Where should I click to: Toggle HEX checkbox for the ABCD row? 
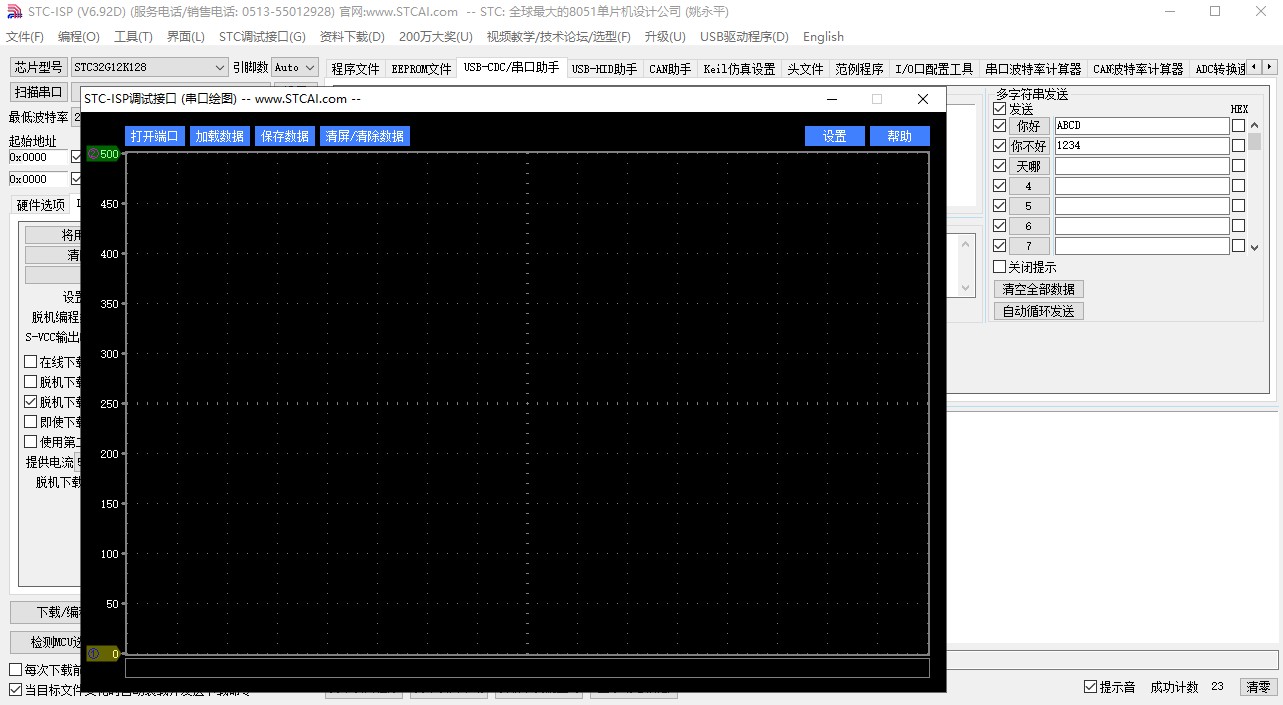1238,126
